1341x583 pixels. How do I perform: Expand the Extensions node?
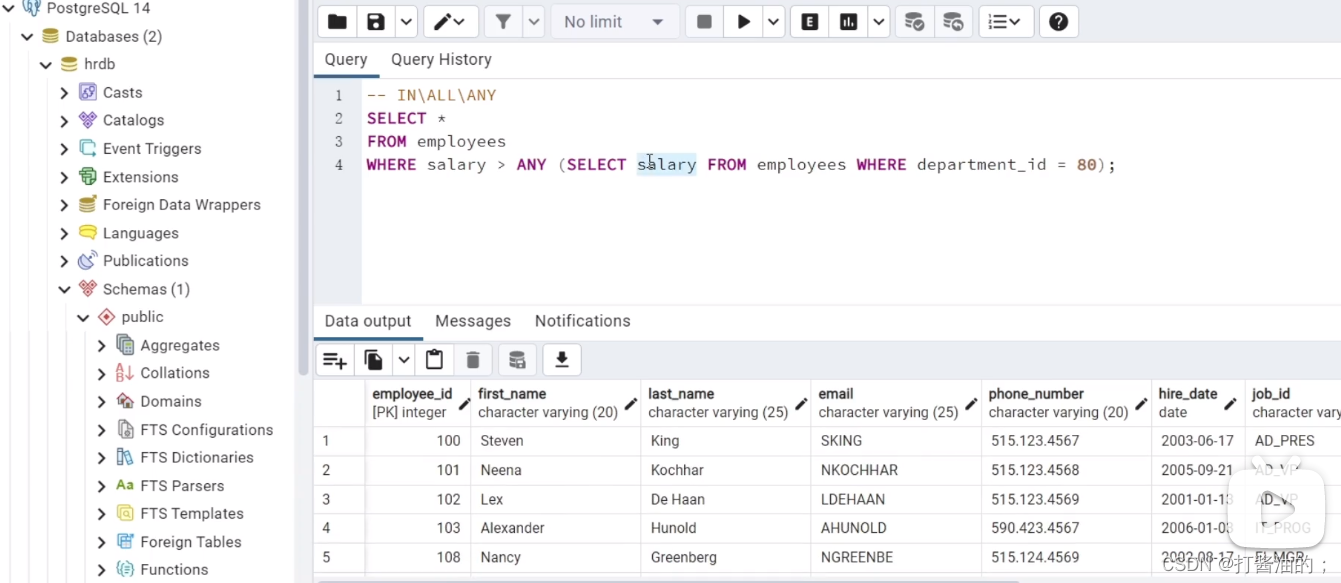click(x=64, y=177)
